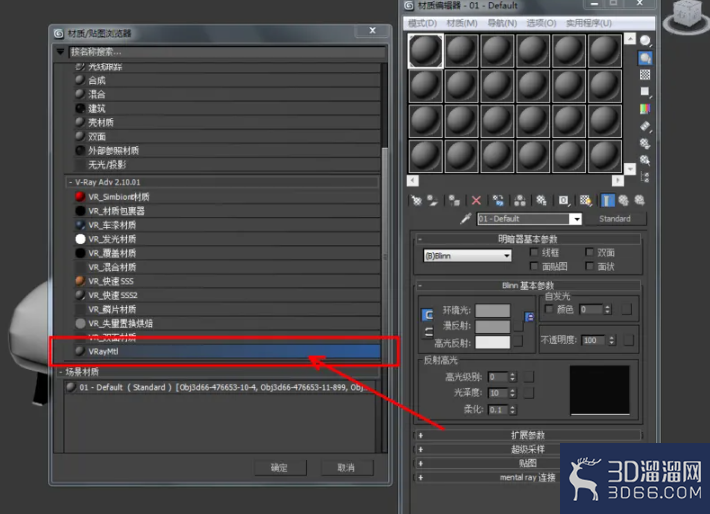This screenshot has height=514, width=710.
Task: Open 模式(D) menu
Action: point(422,23)
